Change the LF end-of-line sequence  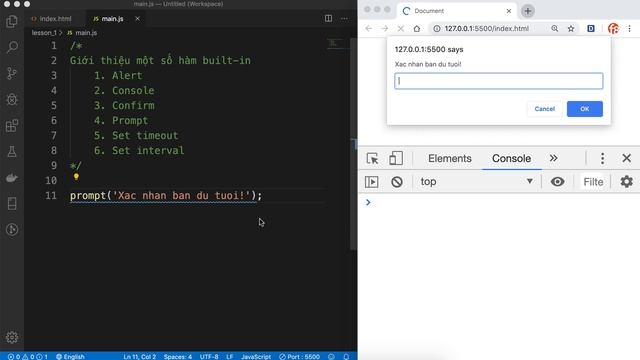230,356
